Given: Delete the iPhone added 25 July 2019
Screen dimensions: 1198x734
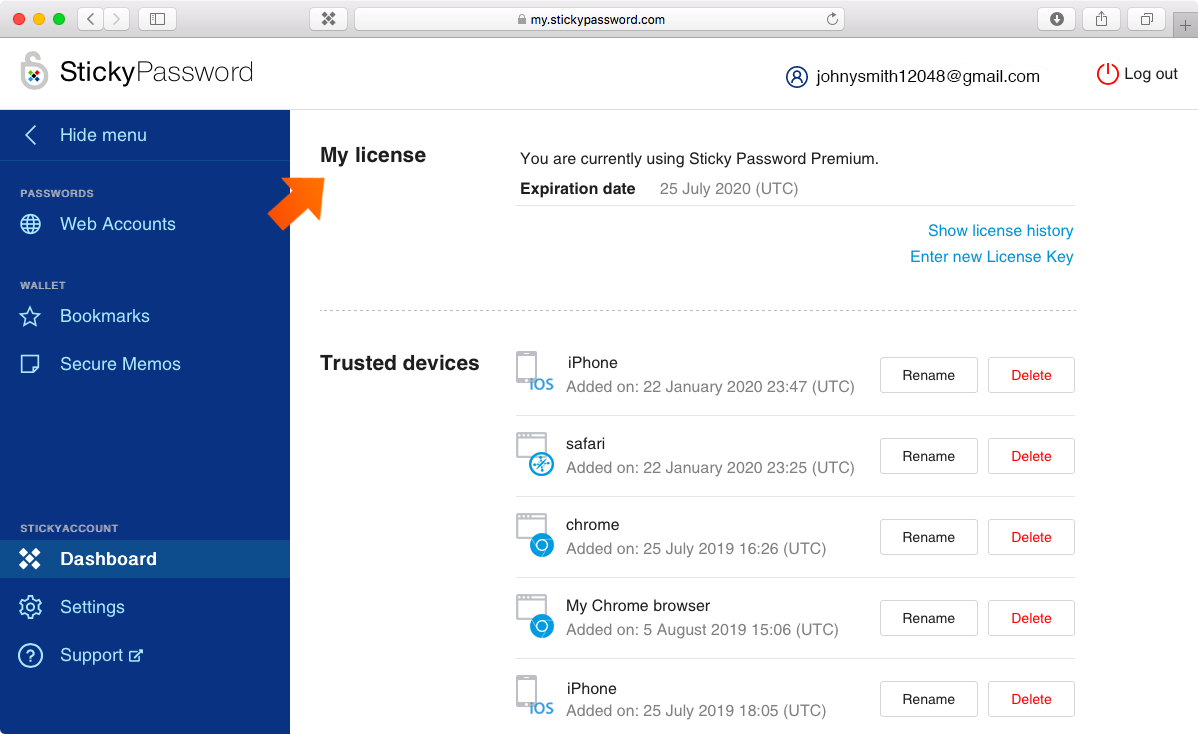Looking at the screenshot, I should click(x=1031, y=699).
